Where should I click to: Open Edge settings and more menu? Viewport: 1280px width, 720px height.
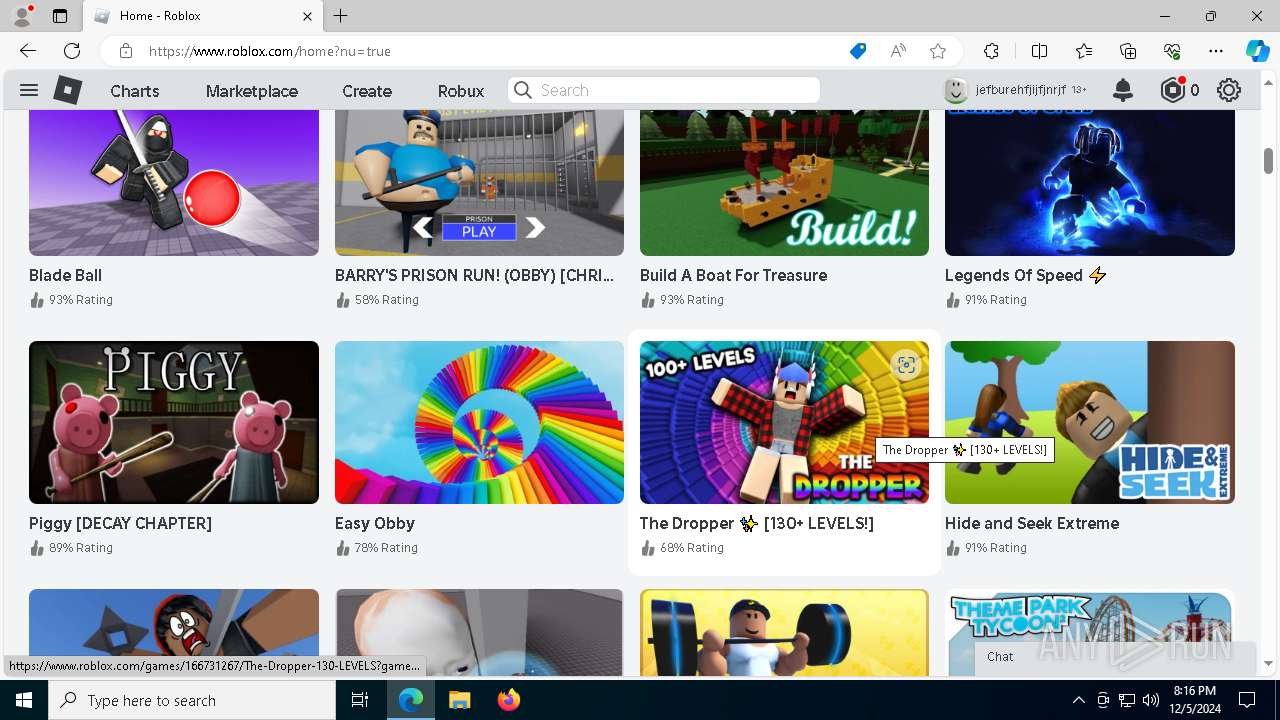click(1216, 51)
